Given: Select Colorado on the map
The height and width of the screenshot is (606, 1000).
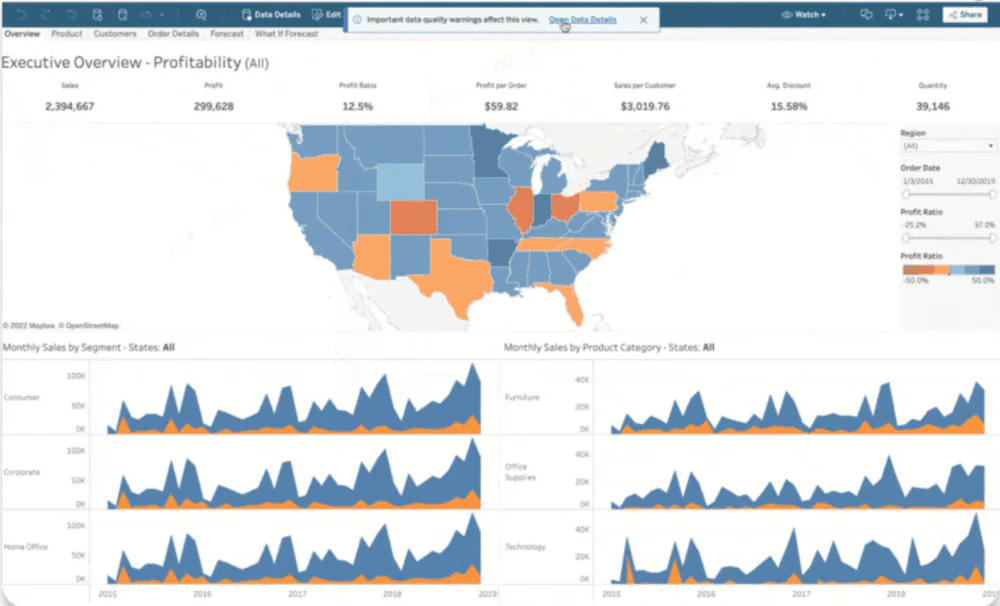Looking at the screenshot, I should [x=413, y=218].
